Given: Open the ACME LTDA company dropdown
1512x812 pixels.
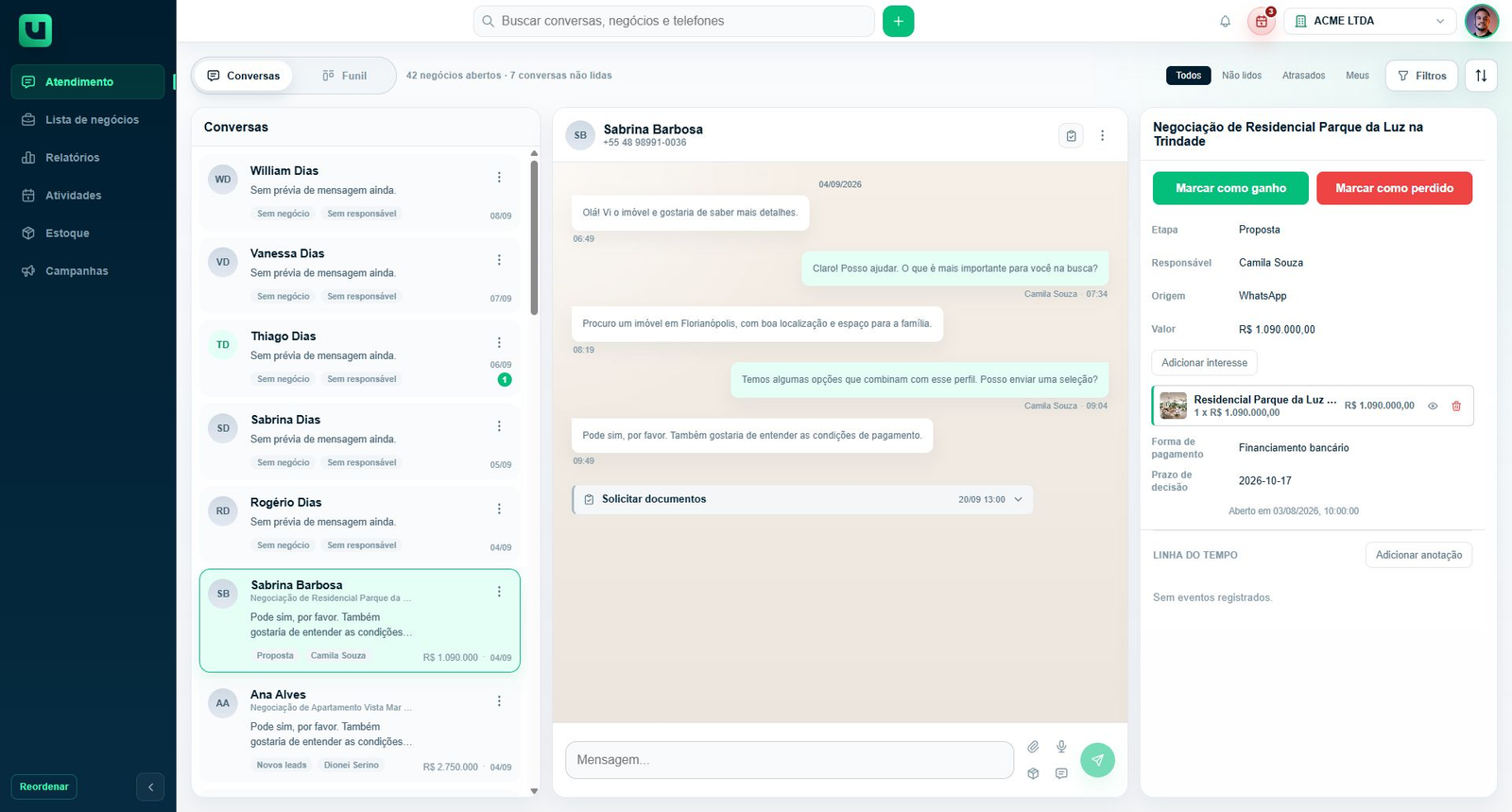Looking at the screenshot, I should tap(1370, 21).
